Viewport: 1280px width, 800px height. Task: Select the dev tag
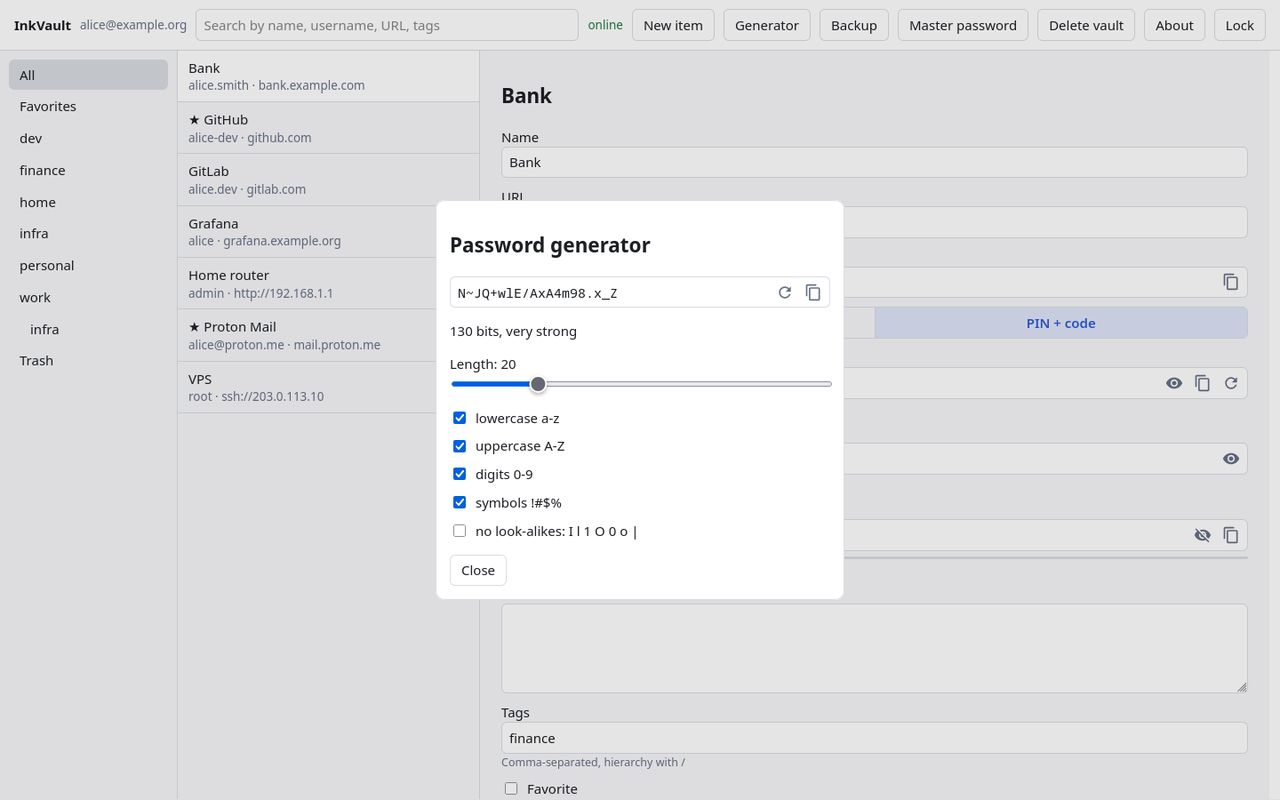88,138
